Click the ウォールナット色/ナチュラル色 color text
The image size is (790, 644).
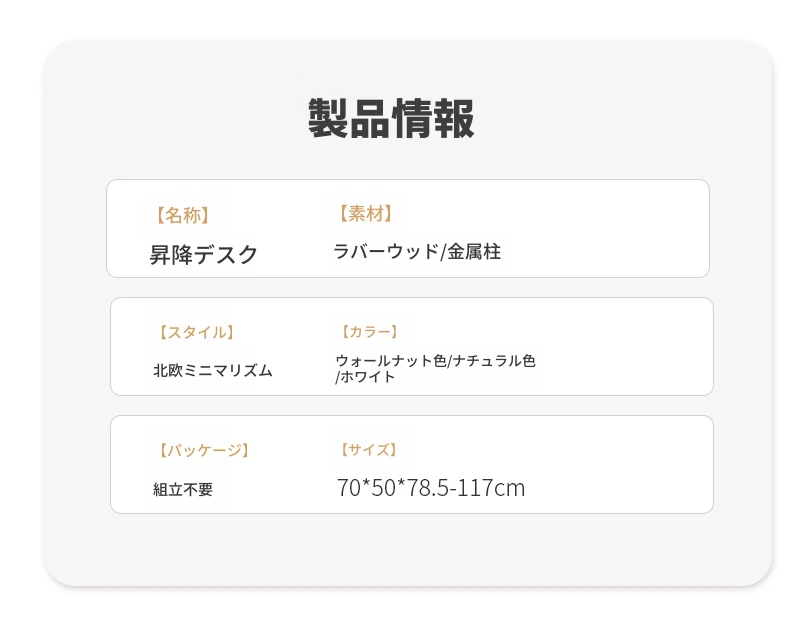435,361
